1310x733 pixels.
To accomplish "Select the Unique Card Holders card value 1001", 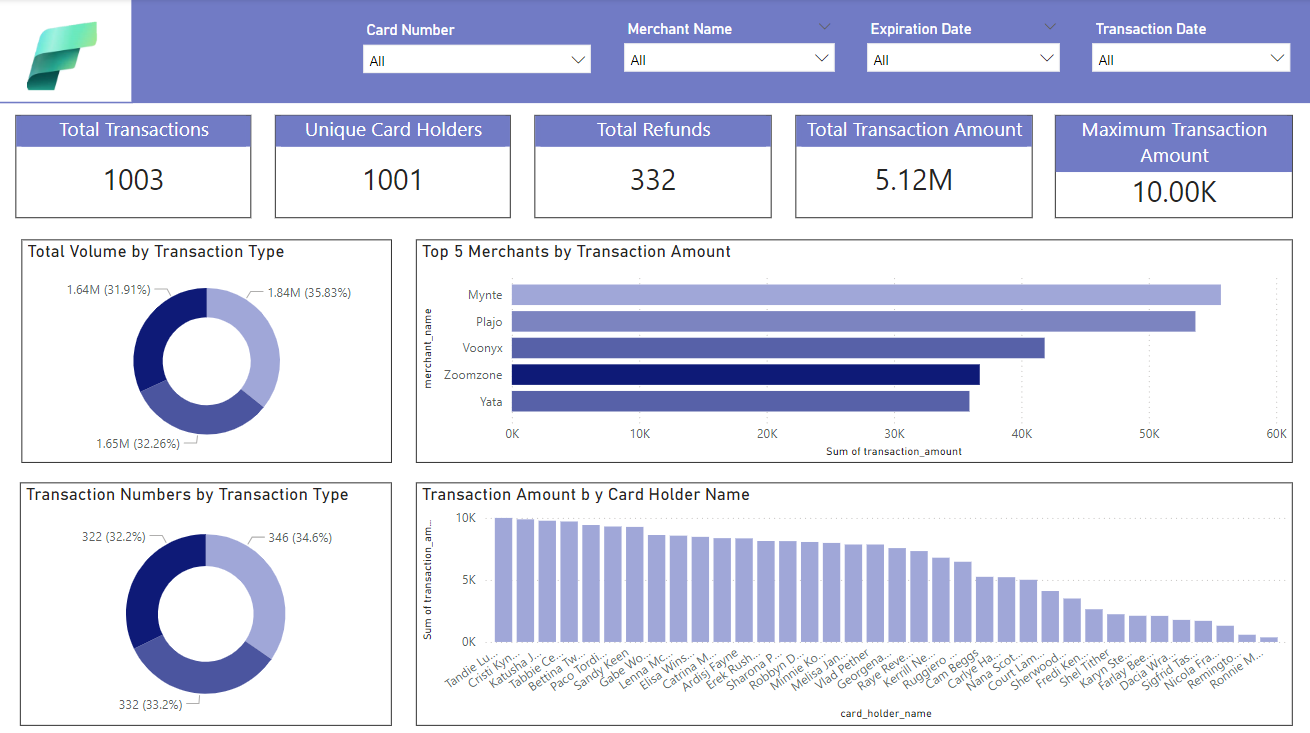I will [x=392, y=180].
